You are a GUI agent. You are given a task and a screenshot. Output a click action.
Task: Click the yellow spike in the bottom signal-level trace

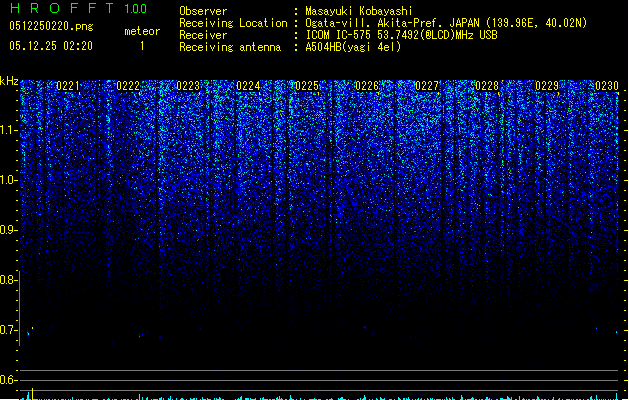pos(32,394)
